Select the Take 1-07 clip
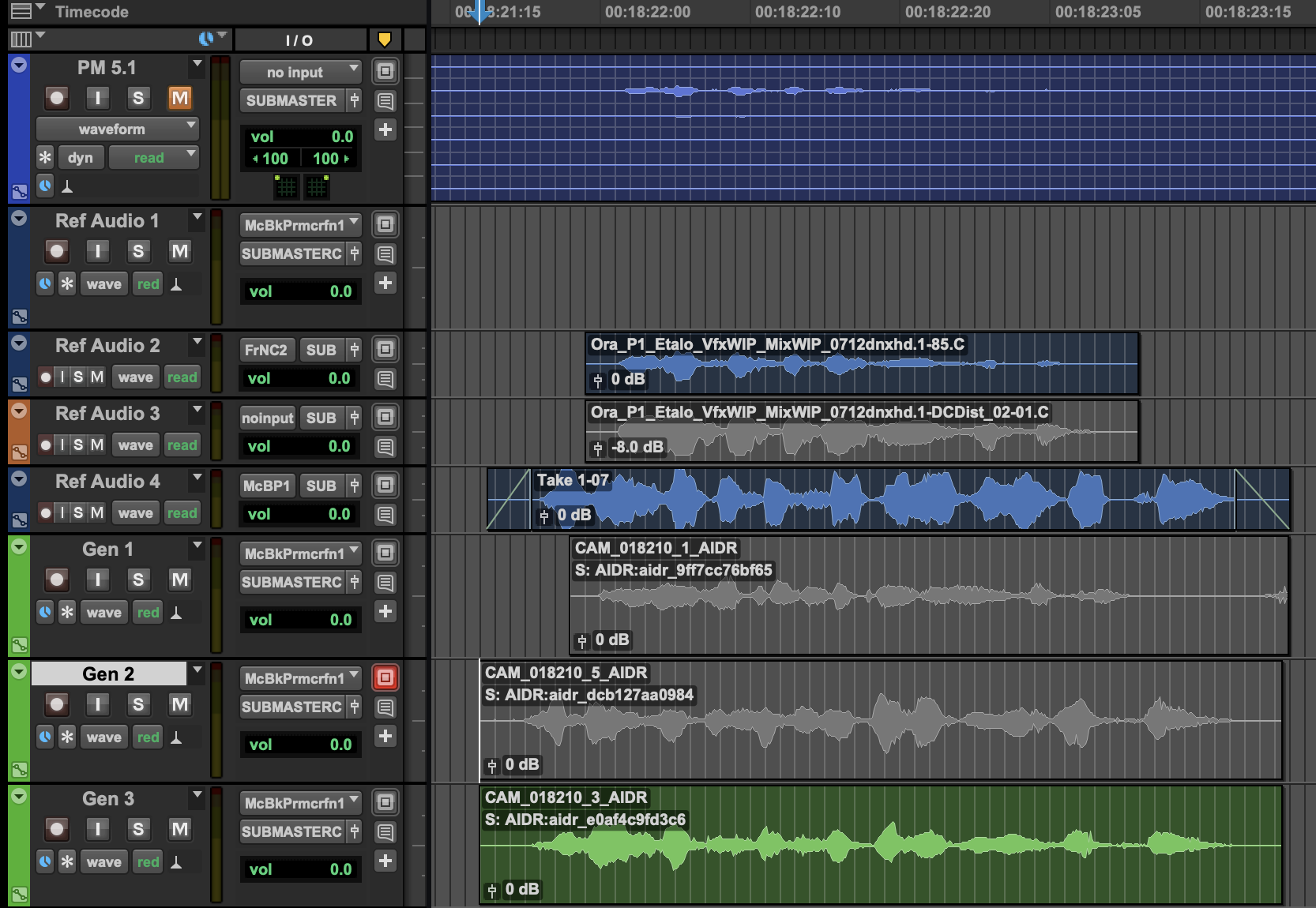Viewport: 1316px width, 908px height. point(889,499)
